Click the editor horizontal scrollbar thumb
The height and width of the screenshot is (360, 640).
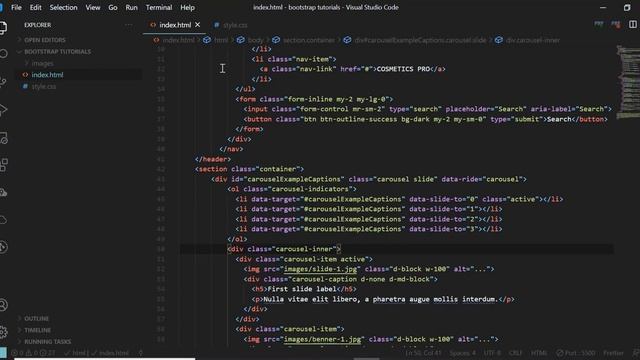point(367,358)
